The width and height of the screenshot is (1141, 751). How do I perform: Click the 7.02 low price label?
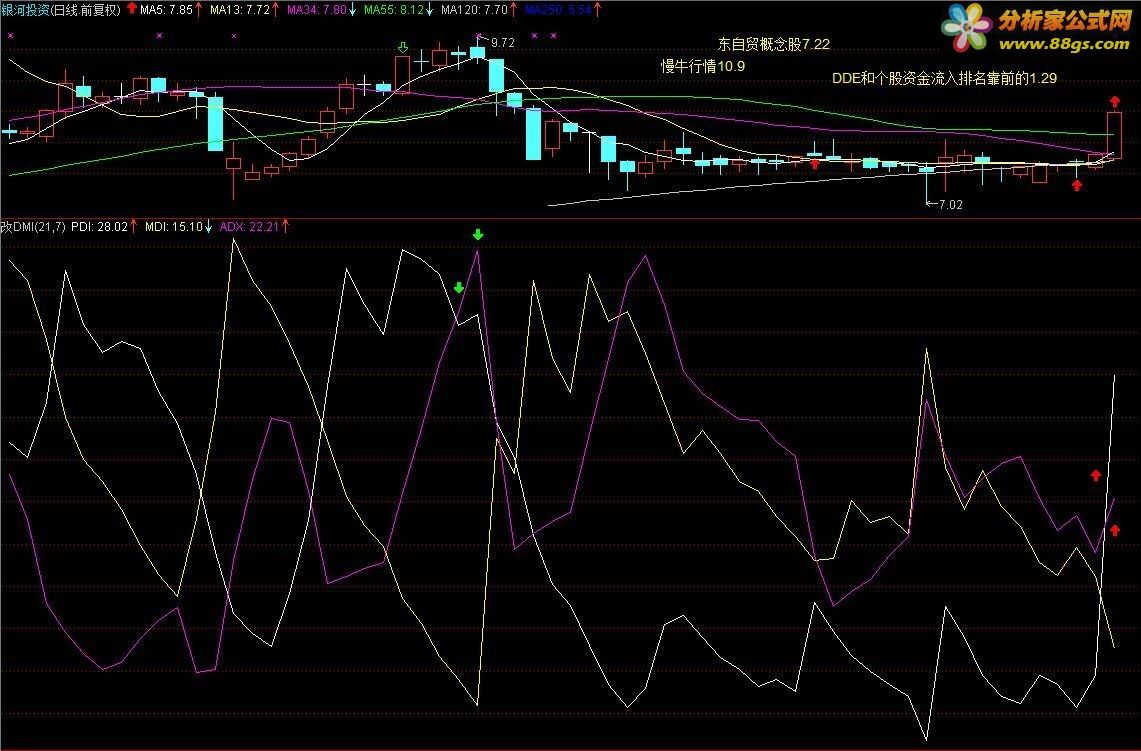pyautogui.click(x=951, y=204)
